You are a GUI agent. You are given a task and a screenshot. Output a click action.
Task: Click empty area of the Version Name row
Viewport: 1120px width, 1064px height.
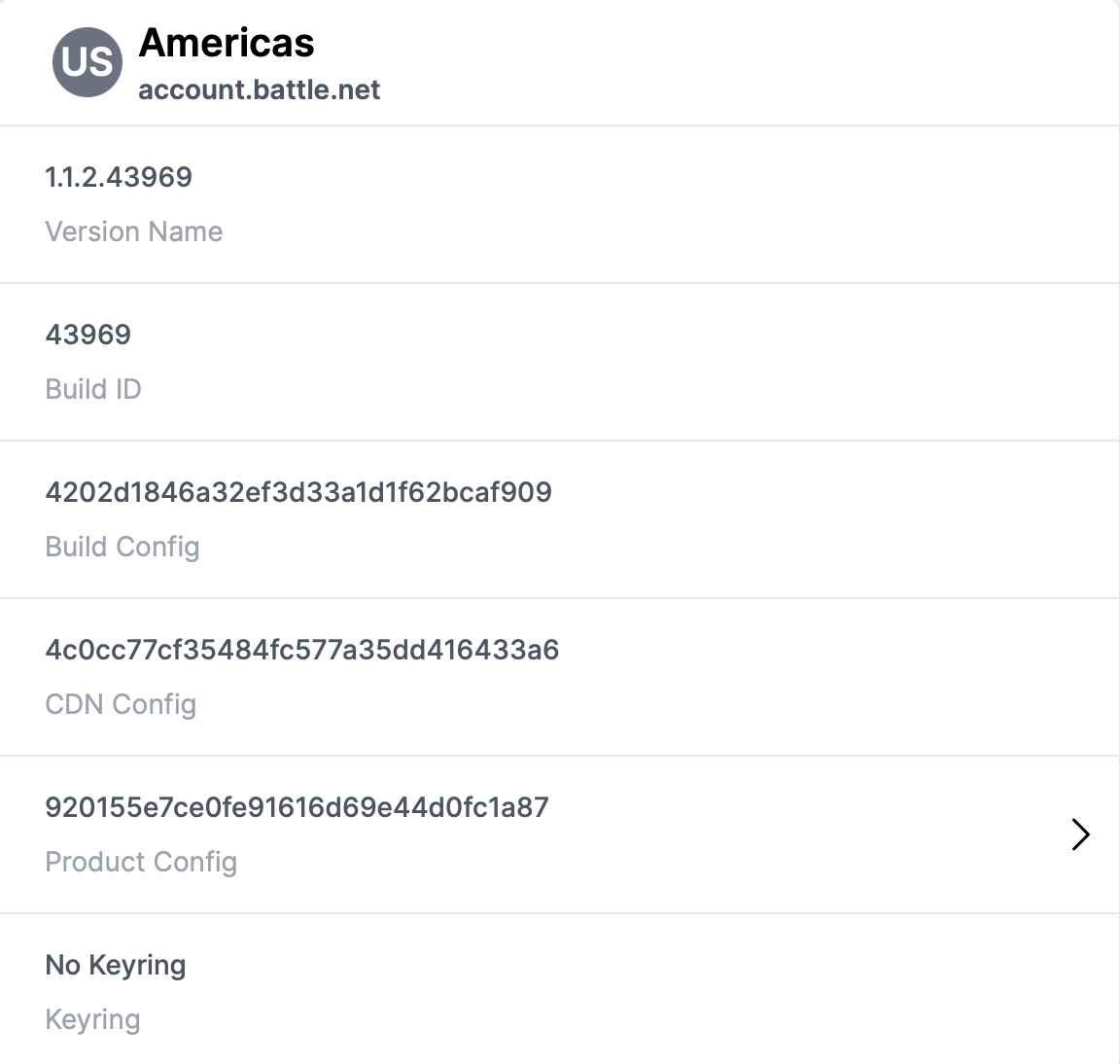click(643, 204)
